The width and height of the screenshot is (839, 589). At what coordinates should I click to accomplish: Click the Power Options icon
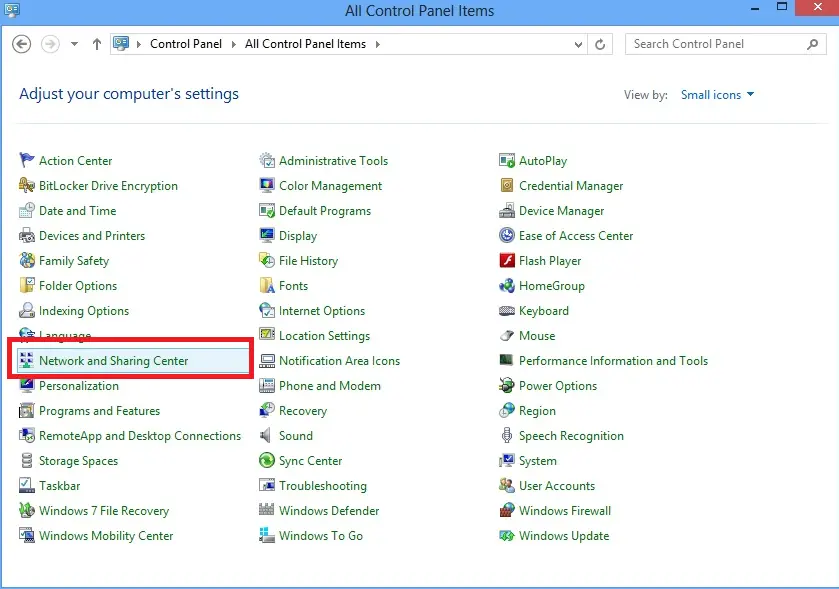507,386
